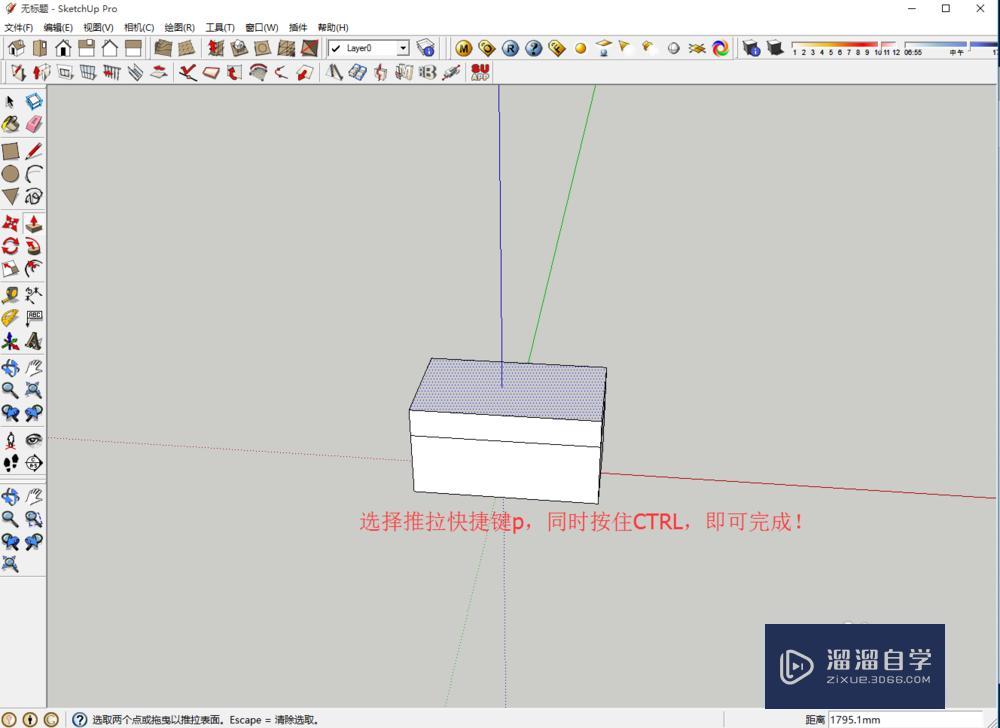Click the Sandbox Flip Edge icon
This screenshot has width=1000, height=728.
pyautogui.click(x=309, y=48)
